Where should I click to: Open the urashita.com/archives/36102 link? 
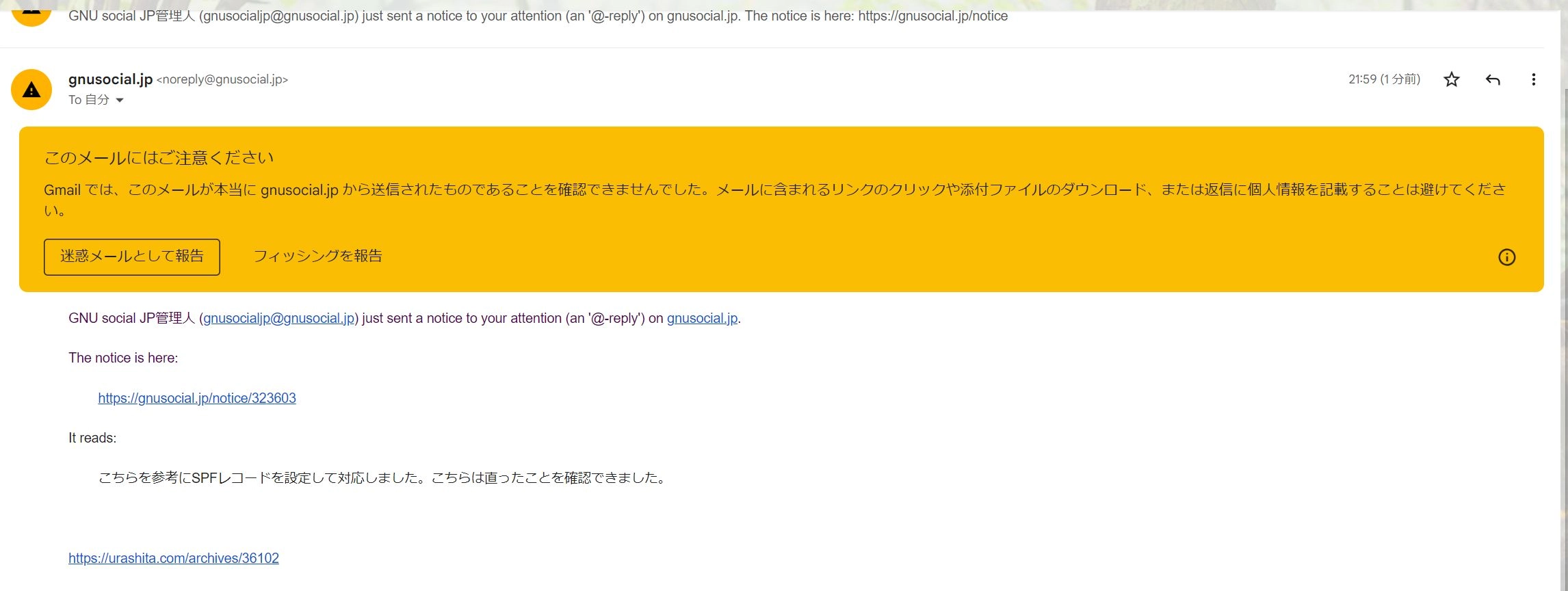pos(174,558)
